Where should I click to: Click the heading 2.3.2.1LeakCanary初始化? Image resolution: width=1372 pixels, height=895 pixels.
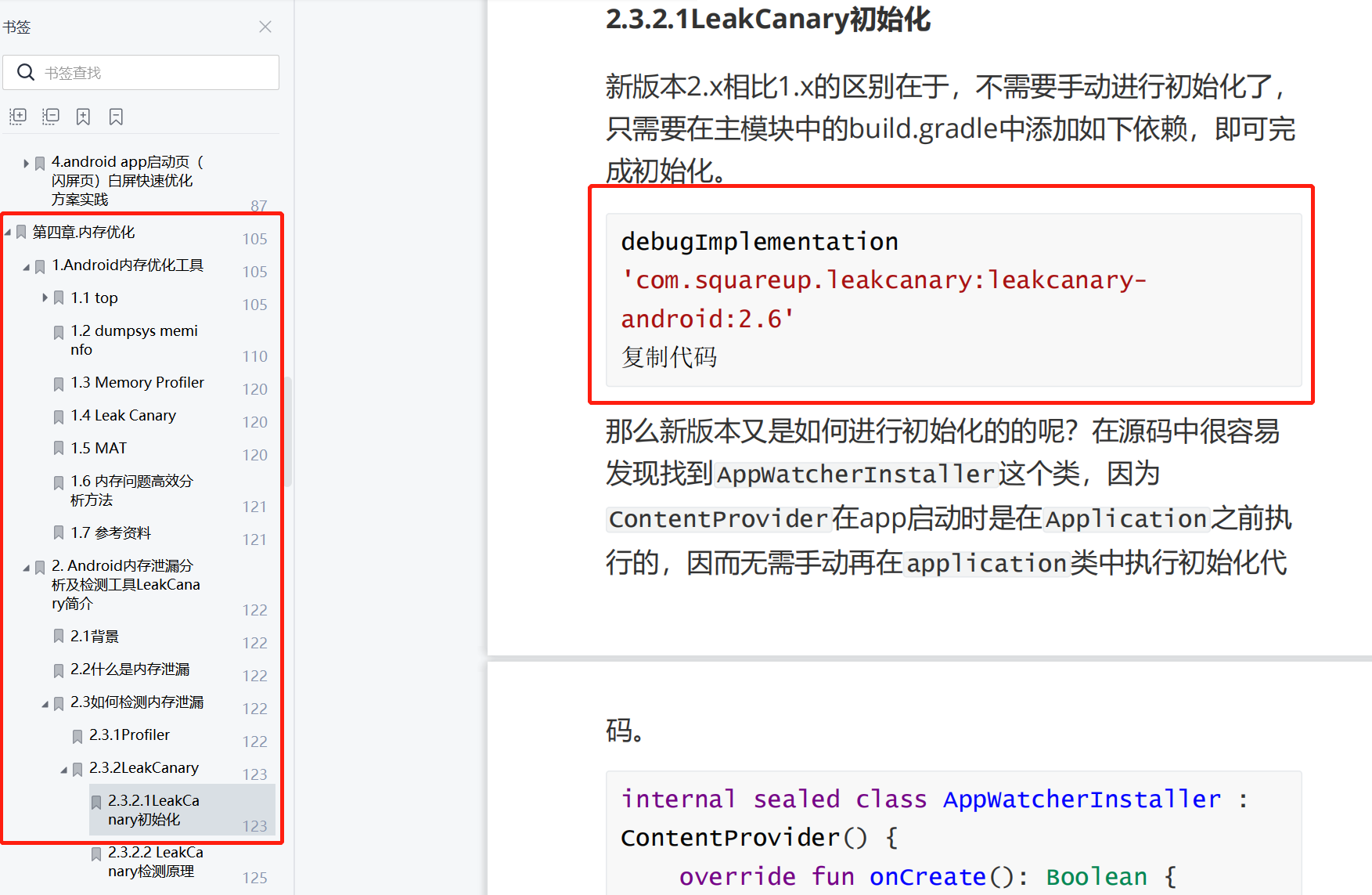pyautogui.click(x=768, y=19)
